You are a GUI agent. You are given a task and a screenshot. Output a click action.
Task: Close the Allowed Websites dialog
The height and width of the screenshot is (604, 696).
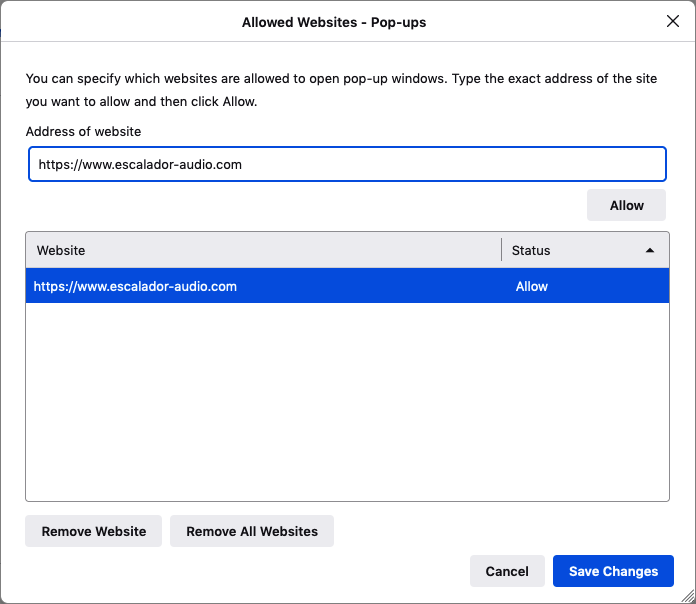[672, 21]
